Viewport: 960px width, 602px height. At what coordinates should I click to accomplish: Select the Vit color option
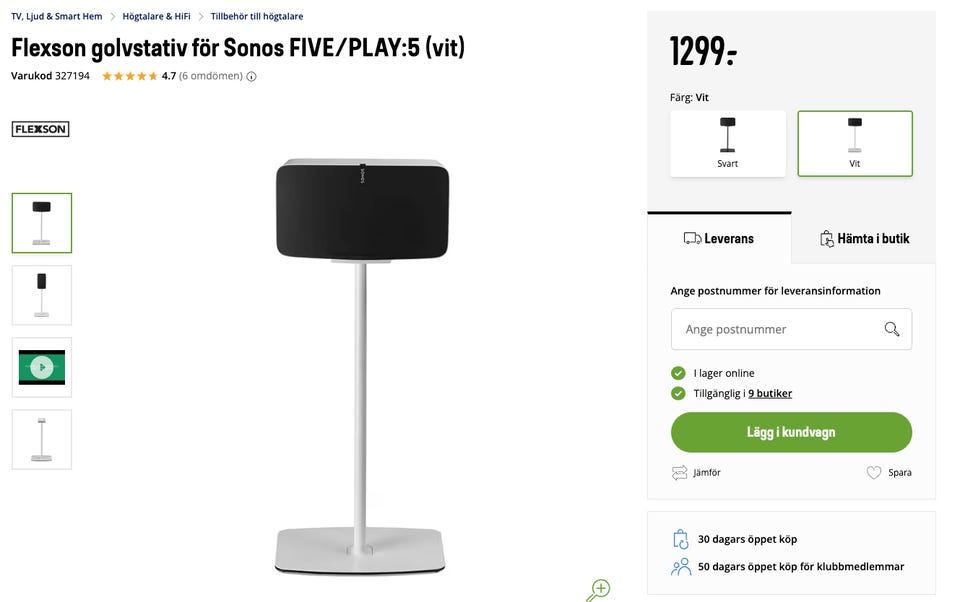855,143
